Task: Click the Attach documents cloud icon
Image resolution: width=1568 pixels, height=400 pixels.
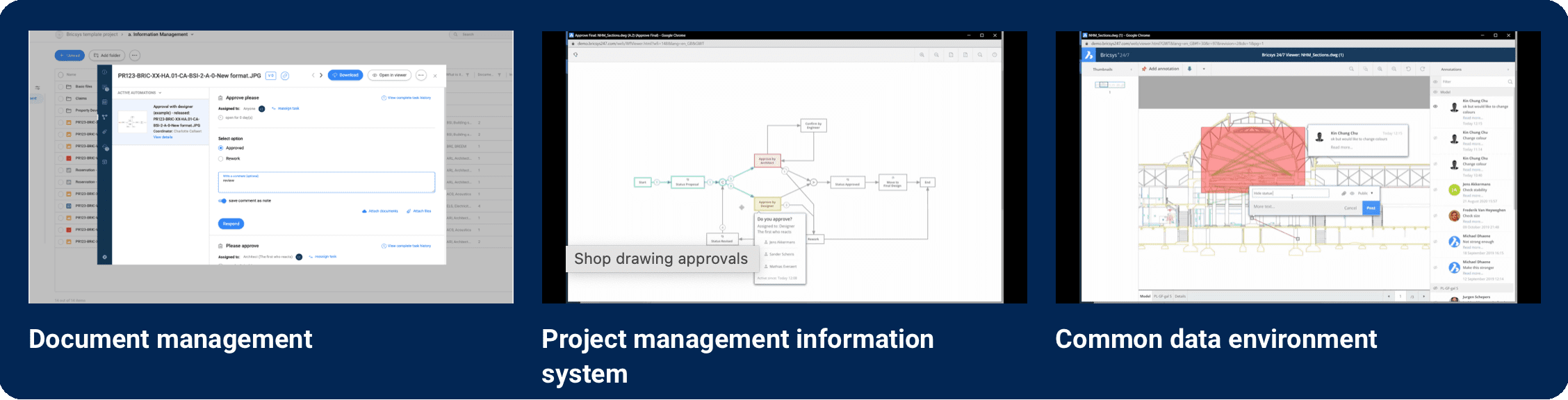Action: (x=365, y=211)
